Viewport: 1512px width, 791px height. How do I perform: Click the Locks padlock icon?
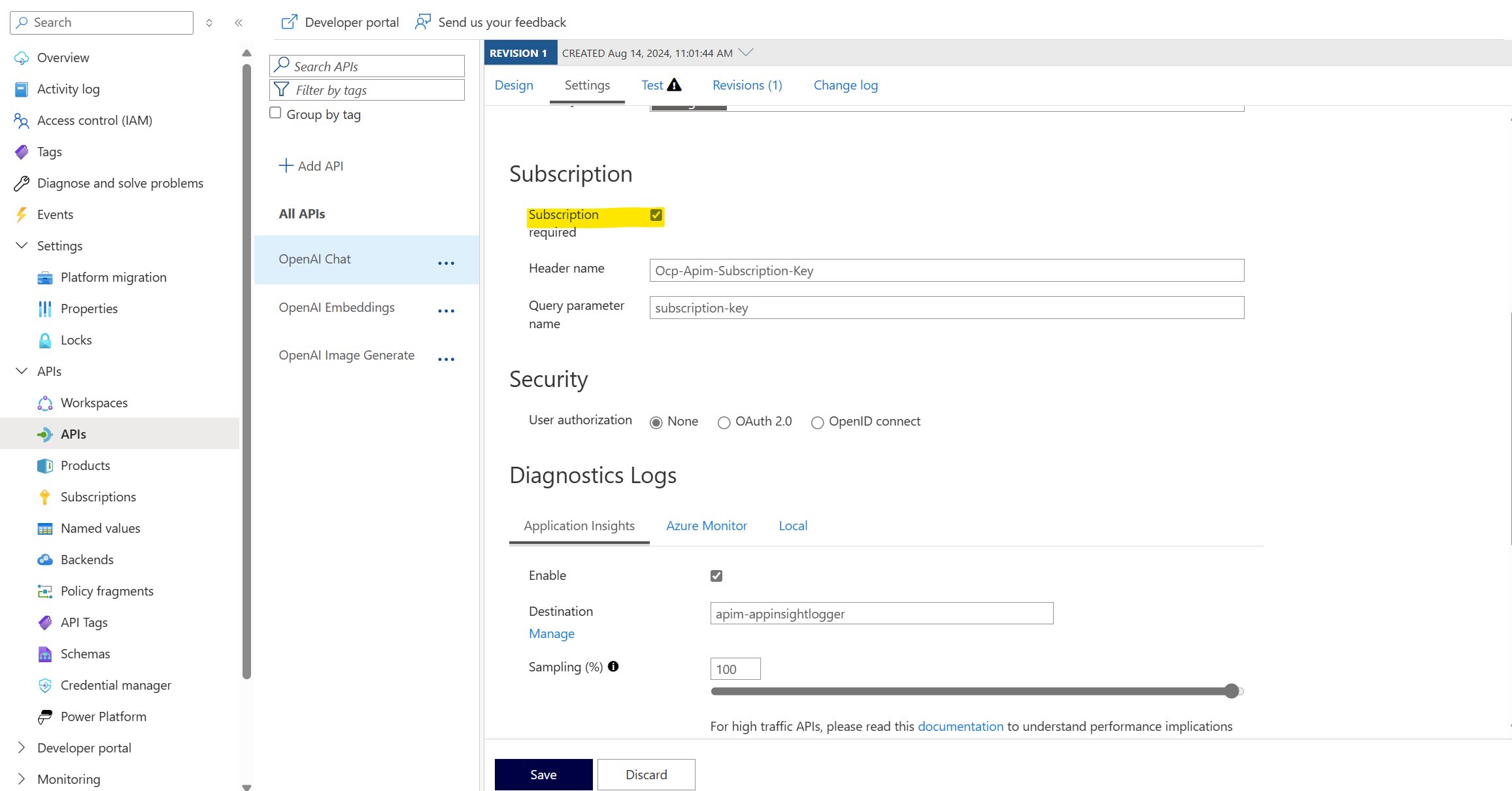[x=45, y=340]
